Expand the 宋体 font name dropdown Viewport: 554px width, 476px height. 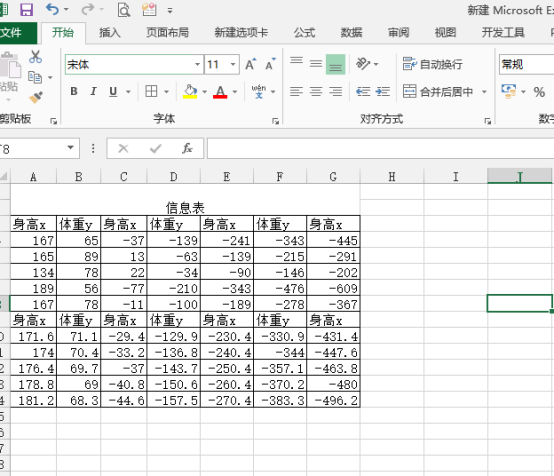tap(197, 64)
